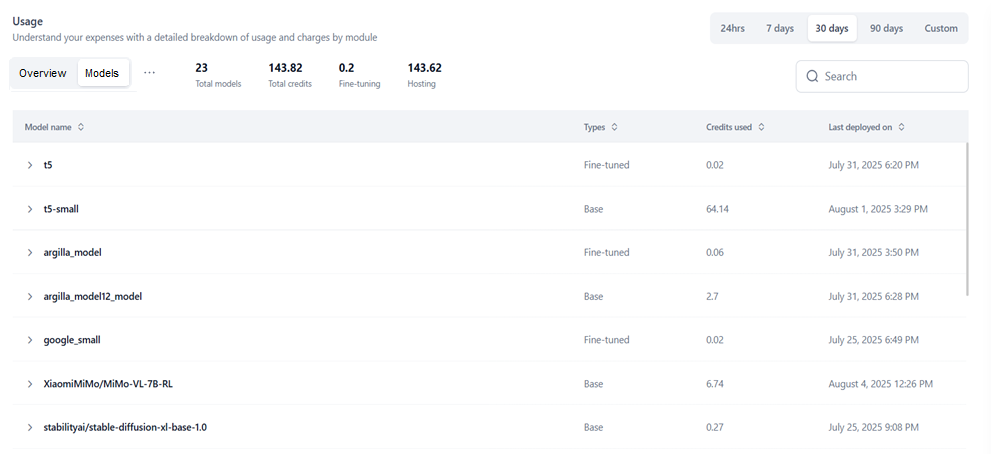This screenshot has height=454, width=991.
Task: Sort by Model name column icon
Action: 81,127
